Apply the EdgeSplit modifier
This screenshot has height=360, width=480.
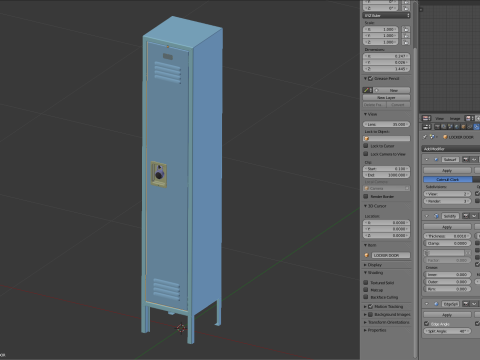pyautogui.click(x=447, y=315)
